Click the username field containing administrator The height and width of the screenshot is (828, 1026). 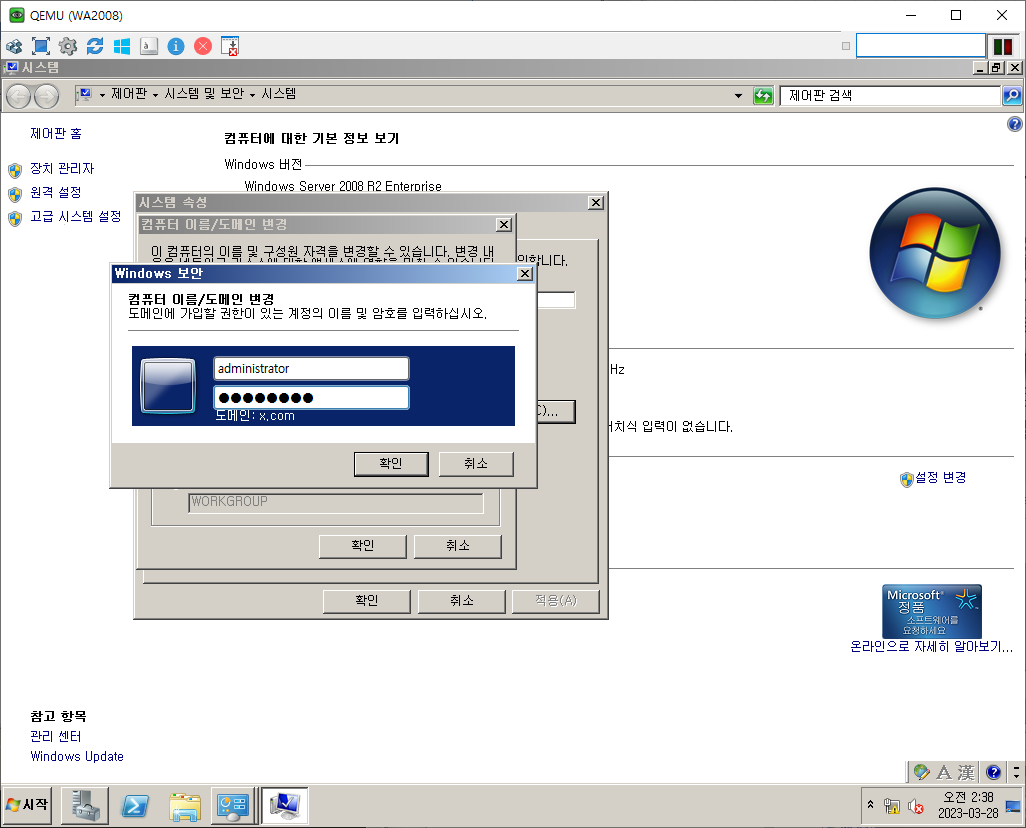coord(311,369)
